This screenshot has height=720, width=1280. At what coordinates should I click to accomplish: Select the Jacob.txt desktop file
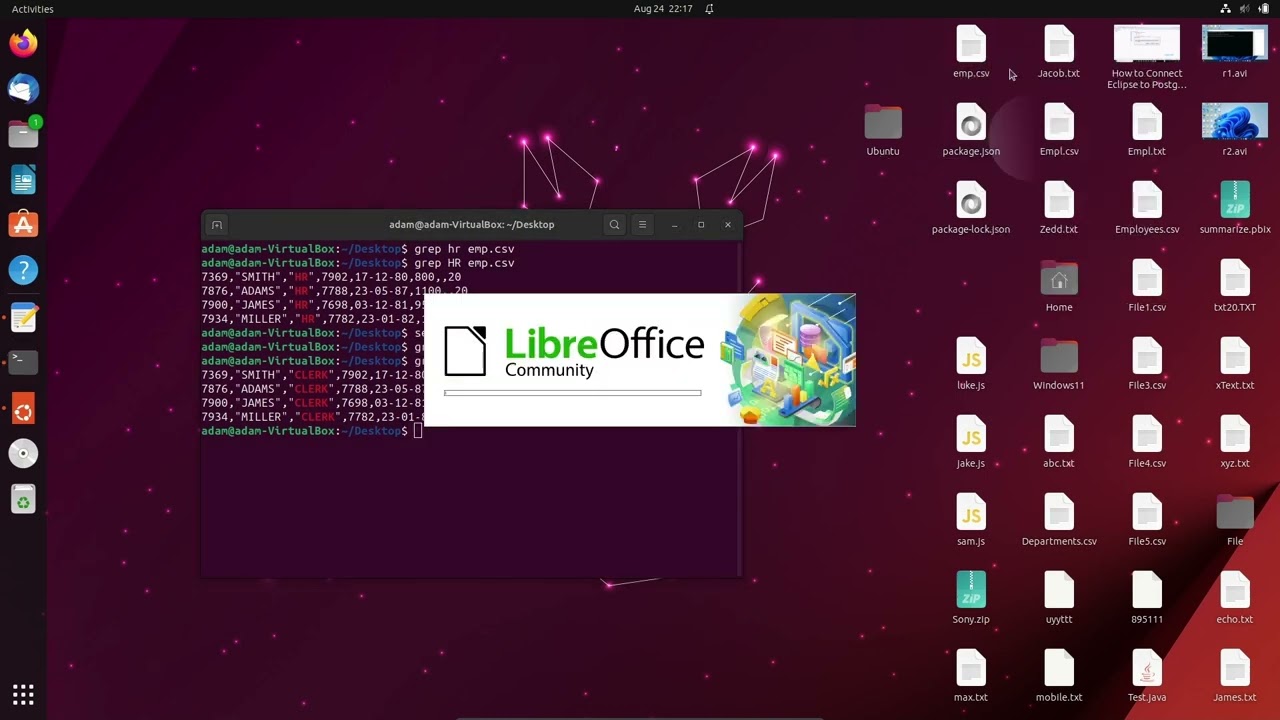click(x=1059, y=52)
